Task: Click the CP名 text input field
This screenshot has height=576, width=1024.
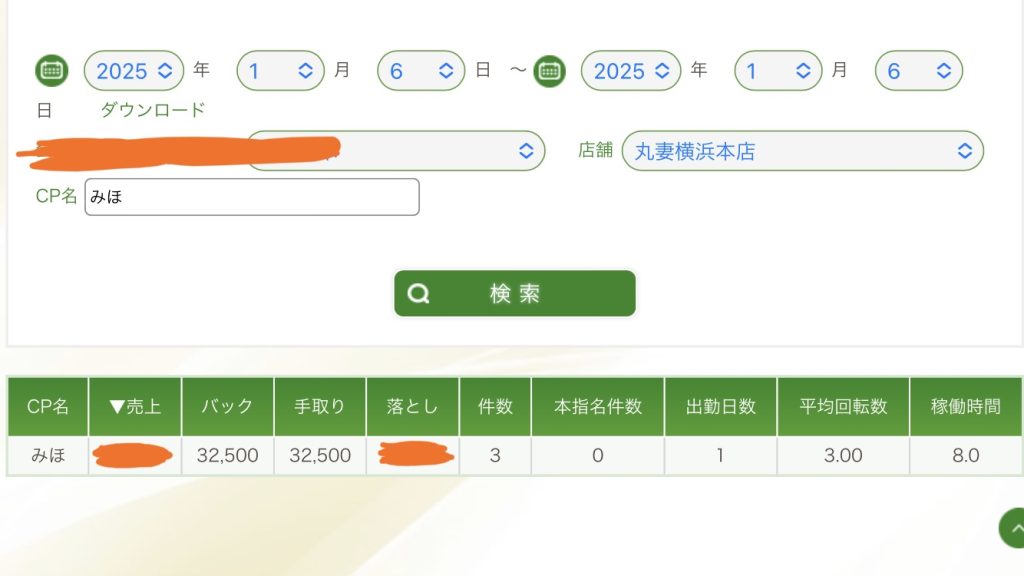Action: pyautogui.click(x=251, y=197)
